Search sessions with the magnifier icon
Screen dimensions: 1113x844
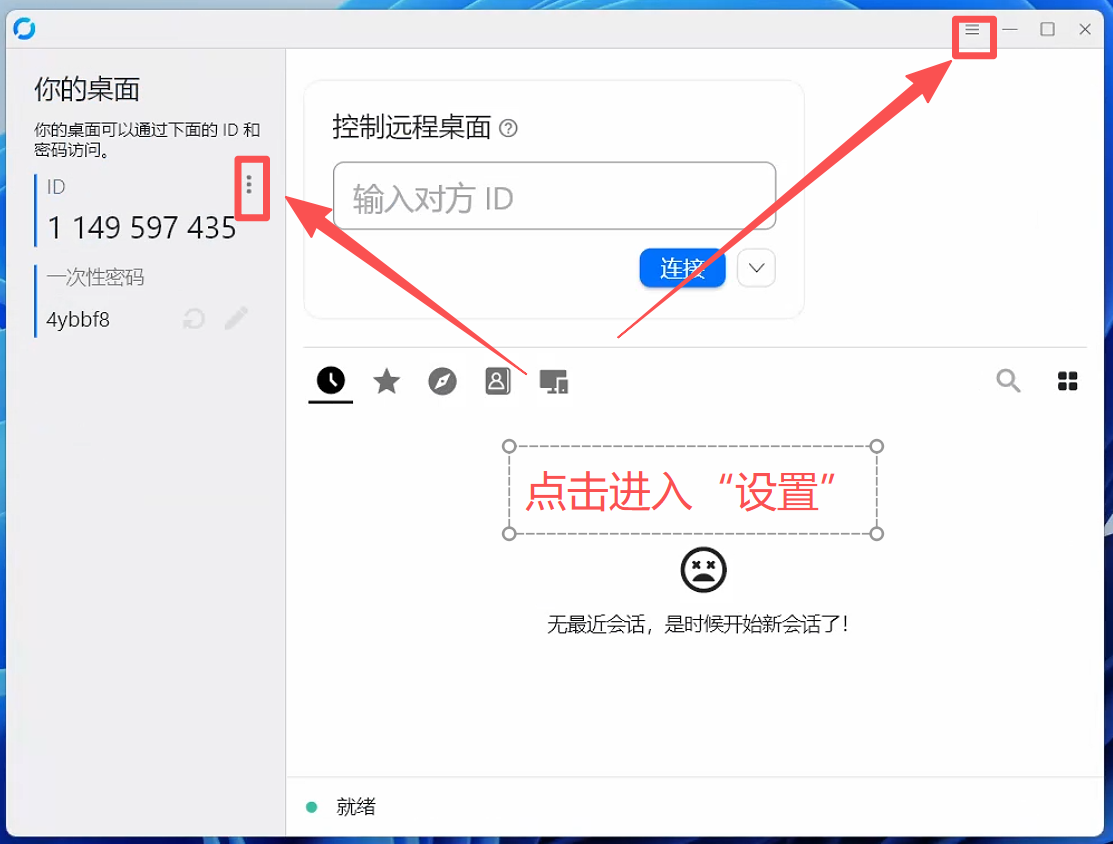tap(1008, 381)
